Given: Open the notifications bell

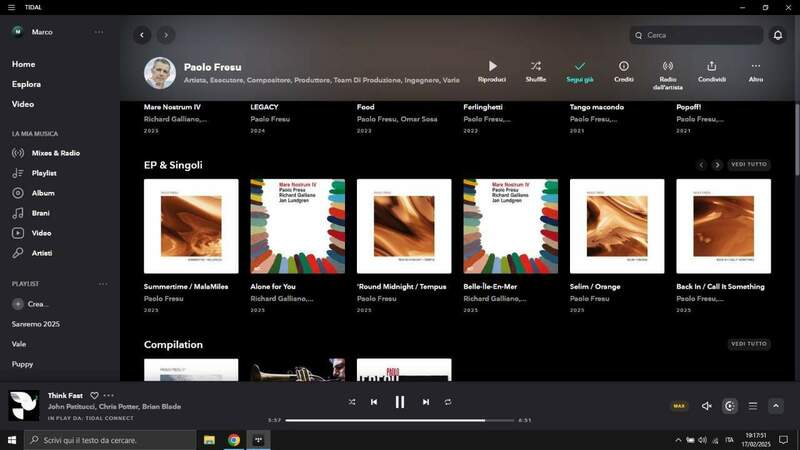Looking at the screenshot, I should pyautogui.click(x=778, y=35).
